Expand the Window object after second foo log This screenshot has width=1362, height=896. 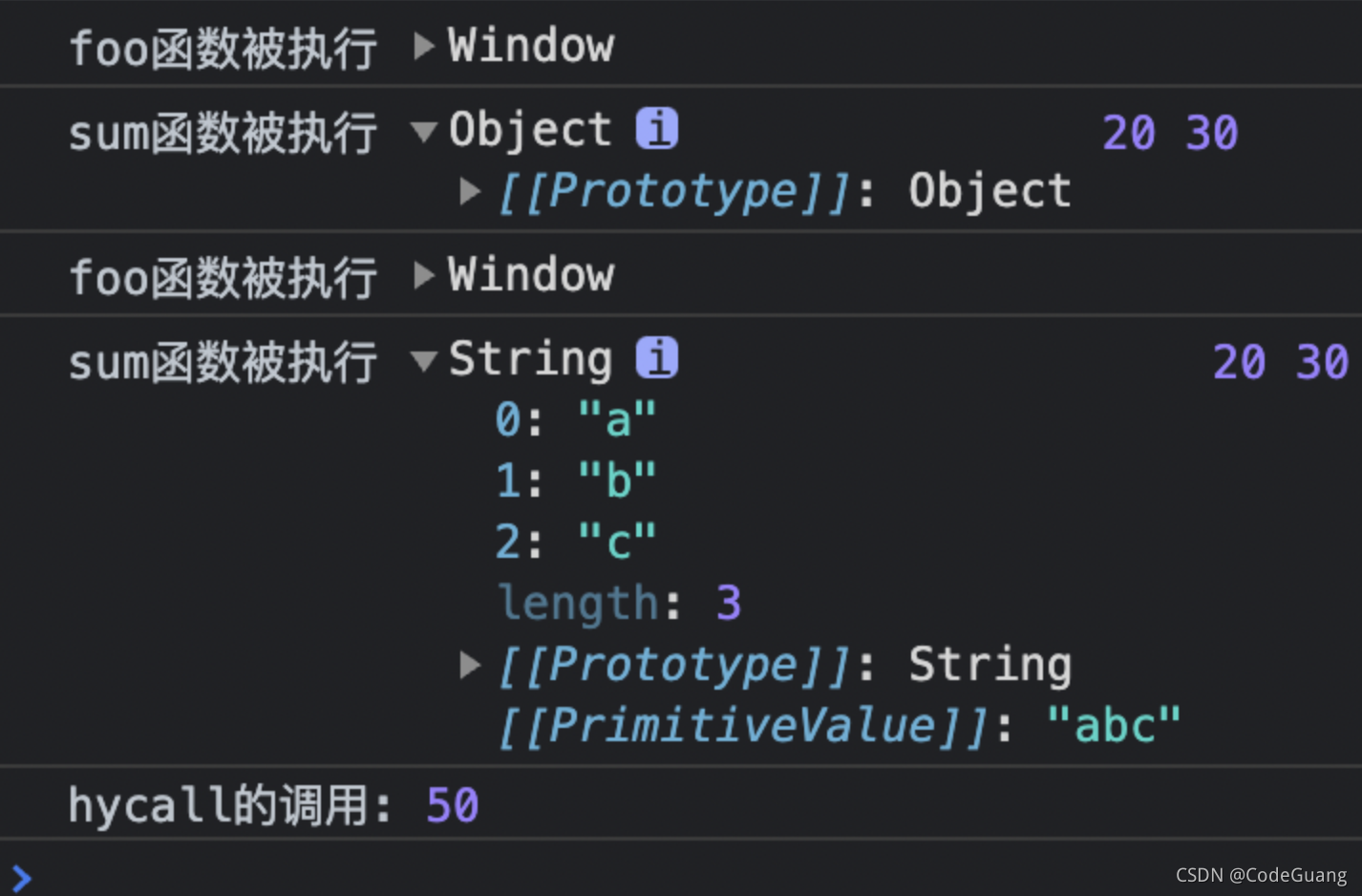click(x=423, y=274)
